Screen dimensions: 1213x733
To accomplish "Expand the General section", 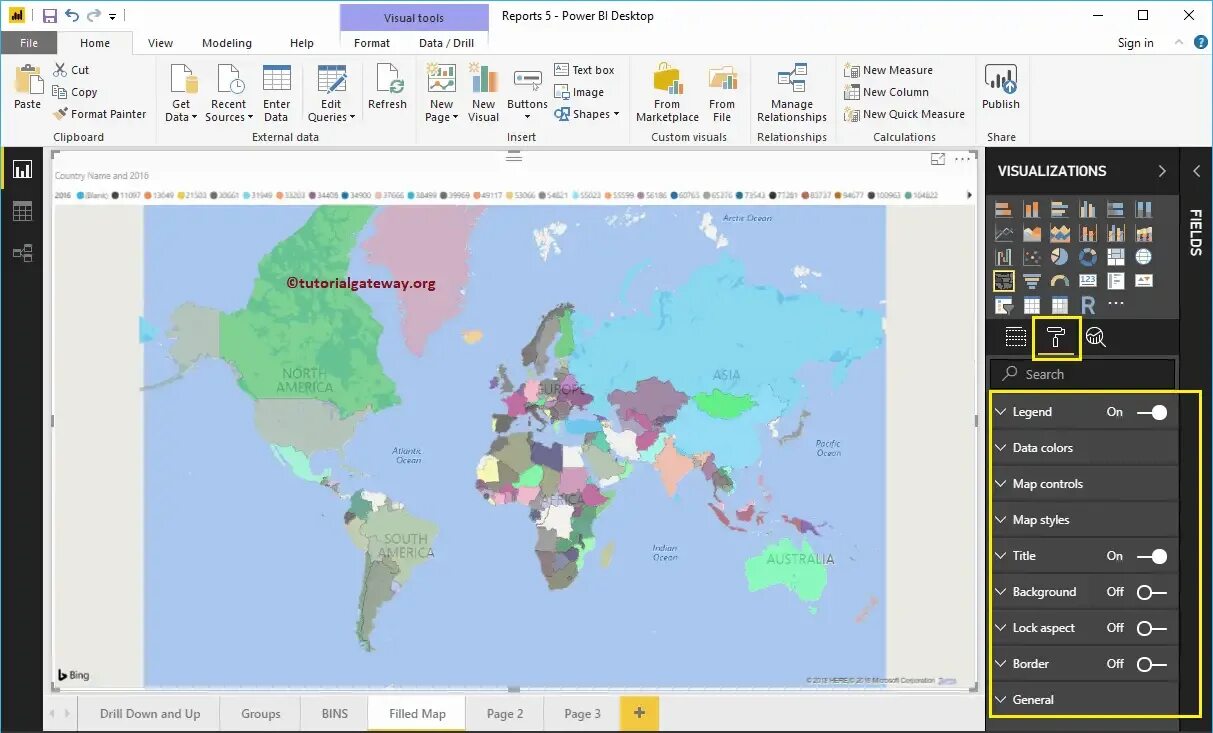I will pos(1085,700).
